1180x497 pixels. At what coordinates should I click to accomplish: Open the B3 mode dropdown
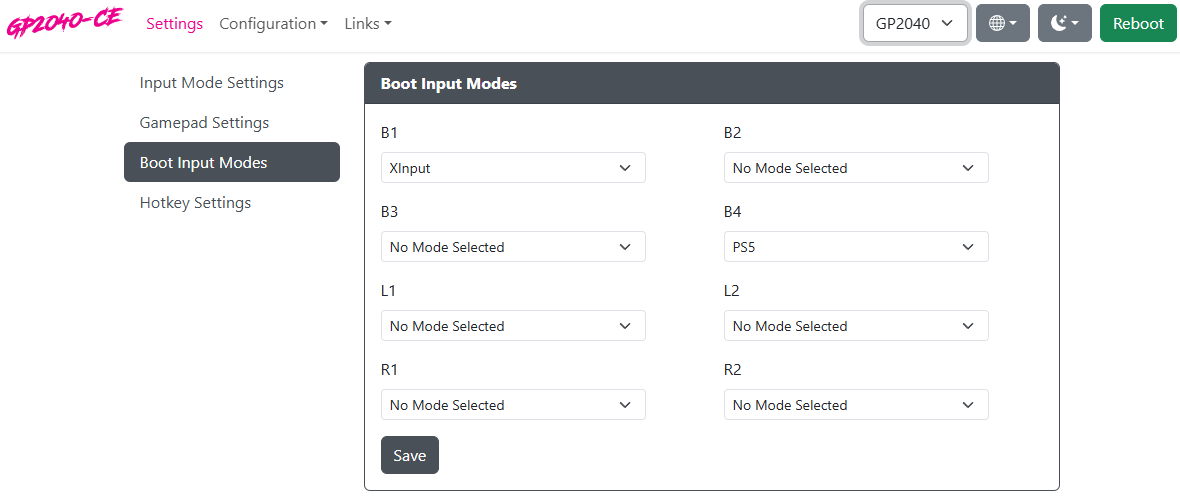coord(513,247)
